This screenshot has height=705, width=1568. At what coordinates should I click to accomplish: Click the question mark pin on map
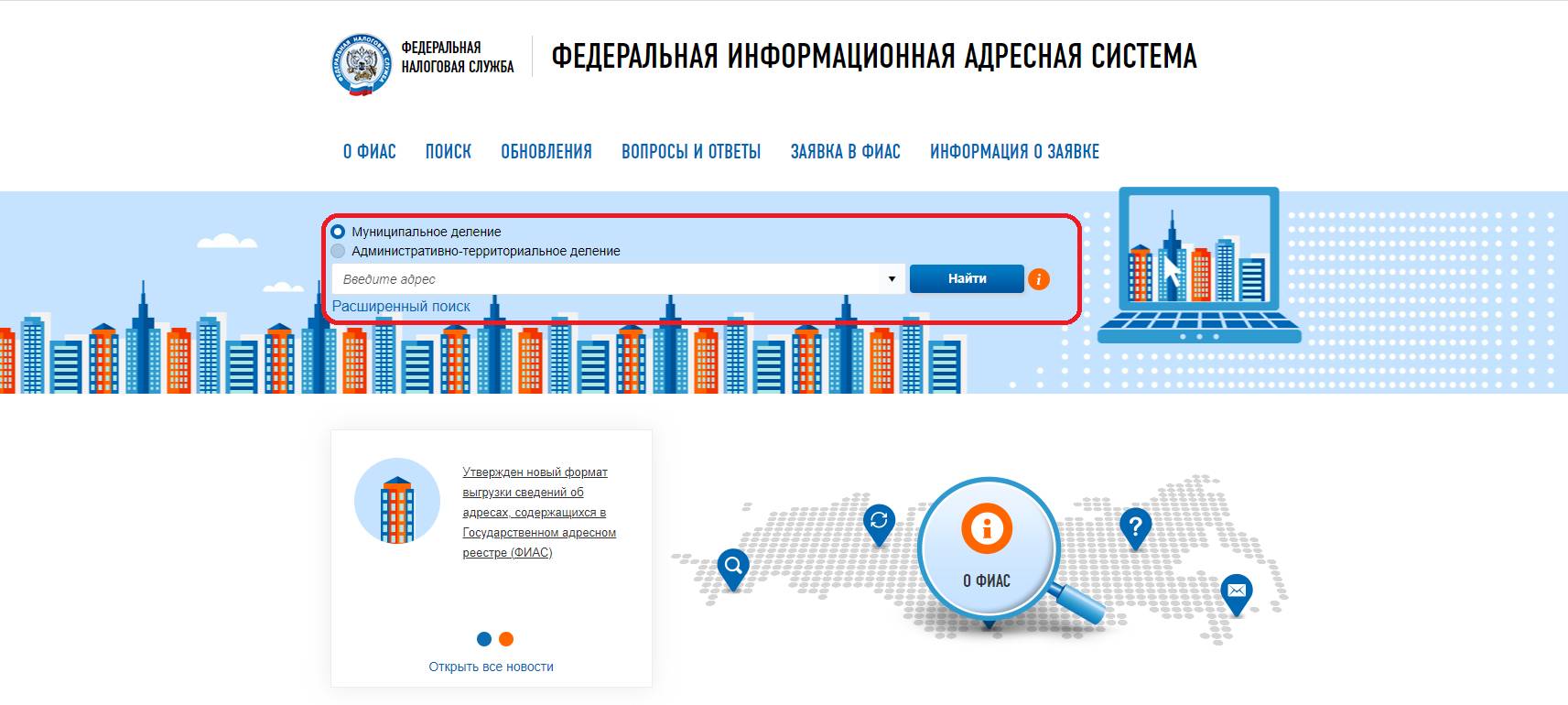pyautogui.click(x=1135, y=529)
